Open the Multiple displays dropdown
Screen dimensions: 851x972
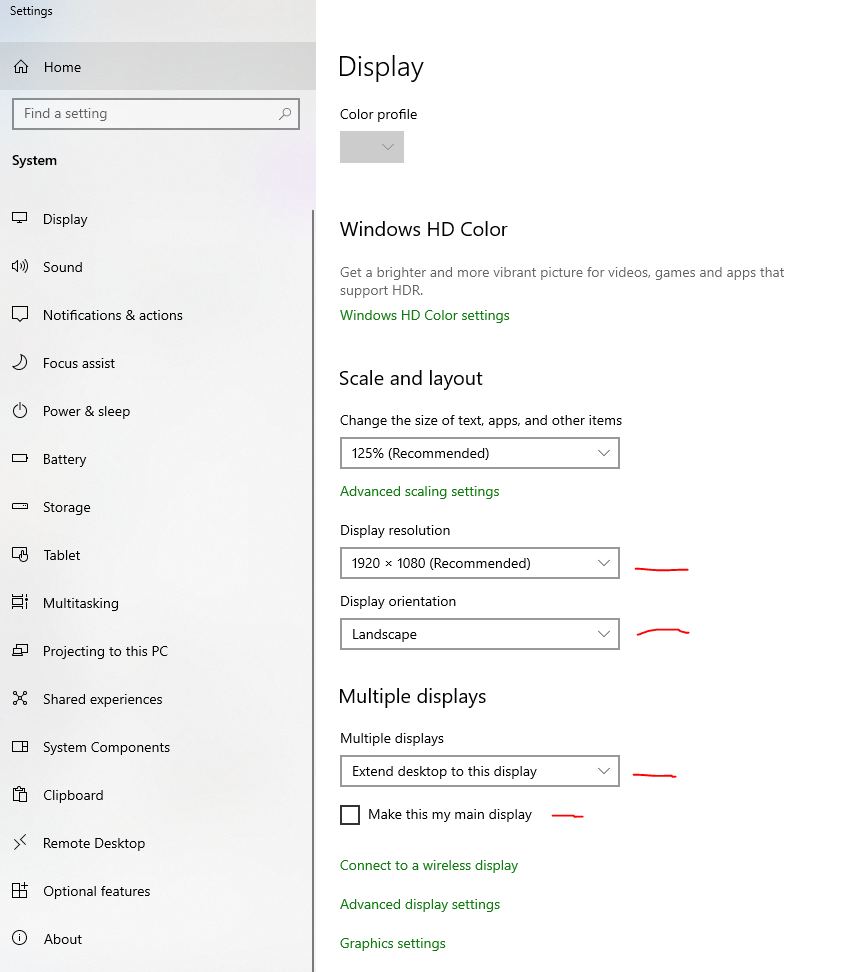tap(480, 771)
